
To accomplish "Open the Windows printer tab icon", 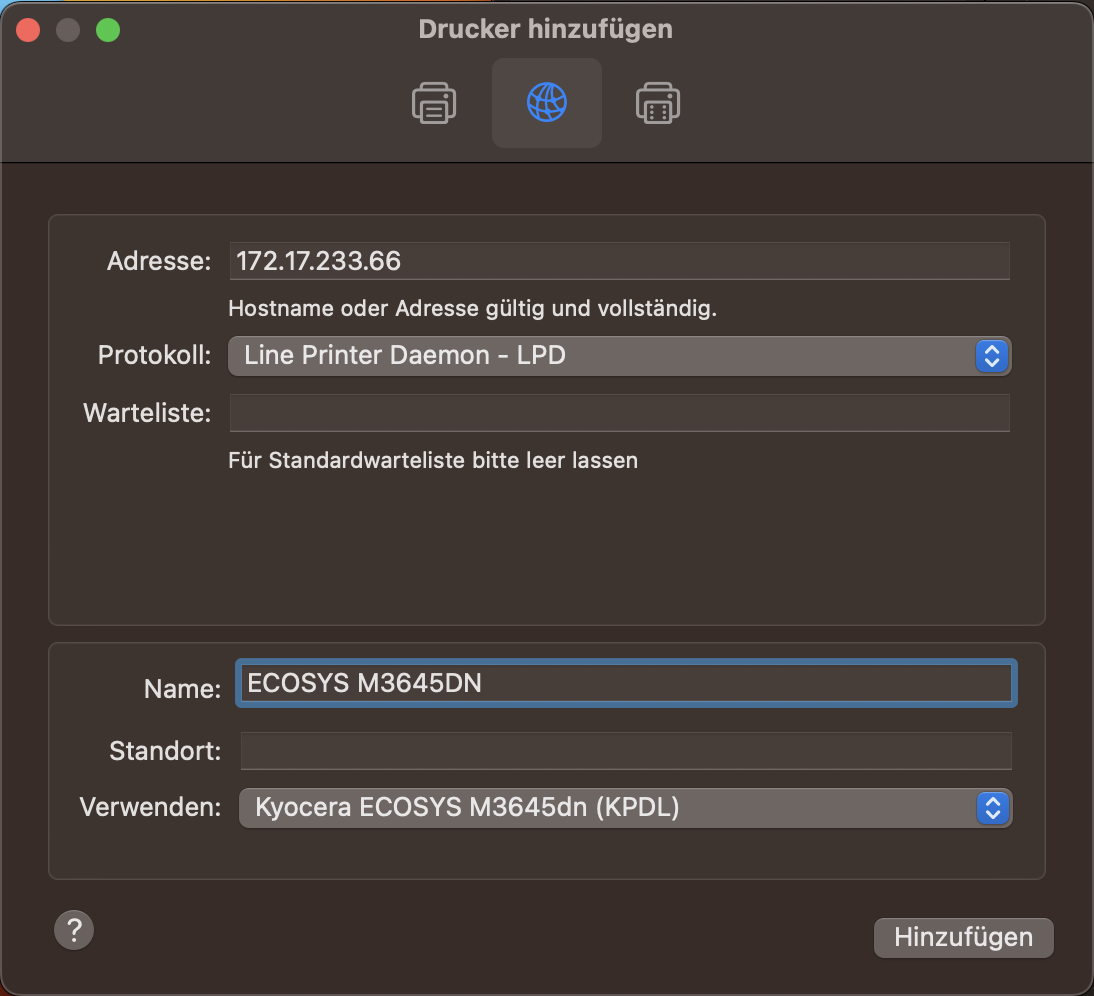I will click(658, 103).
